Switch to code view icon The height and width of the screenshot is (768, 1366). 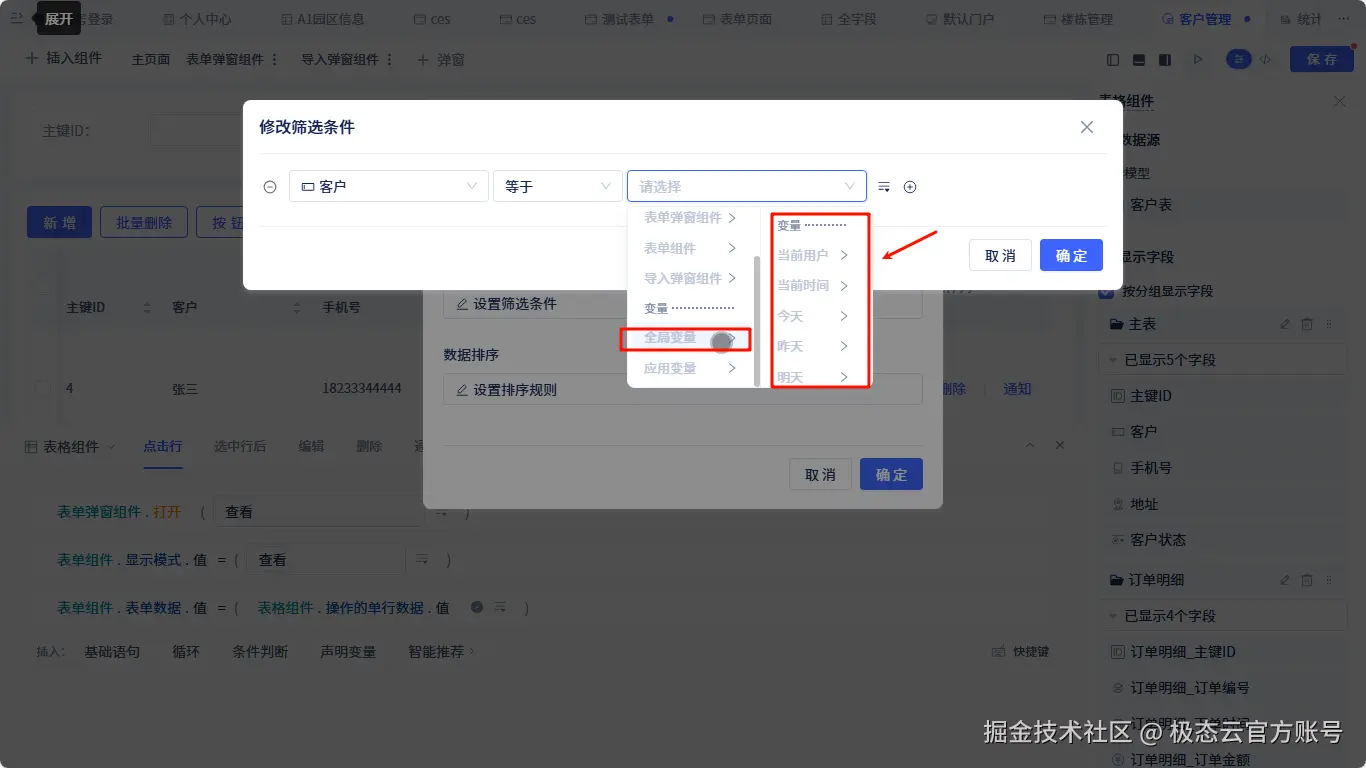tap(1265, 60)
